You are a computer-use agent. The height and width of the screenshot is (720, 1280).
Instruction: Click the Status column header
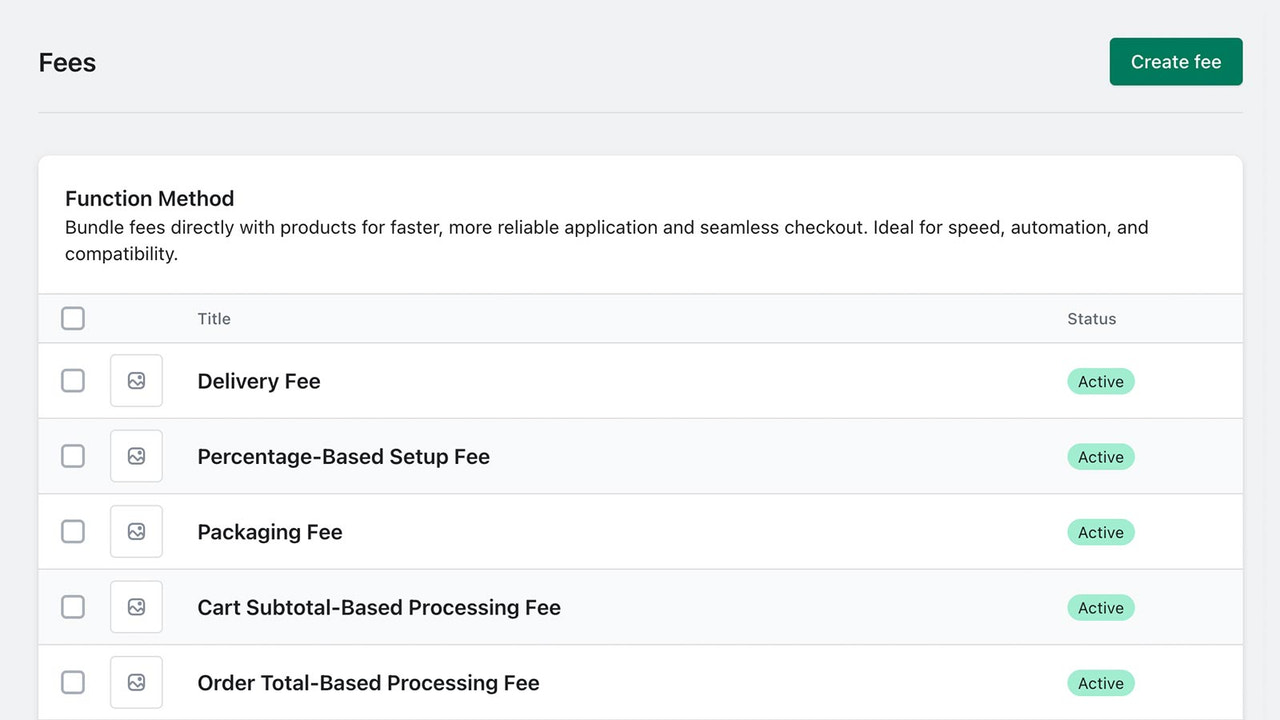1091,318
